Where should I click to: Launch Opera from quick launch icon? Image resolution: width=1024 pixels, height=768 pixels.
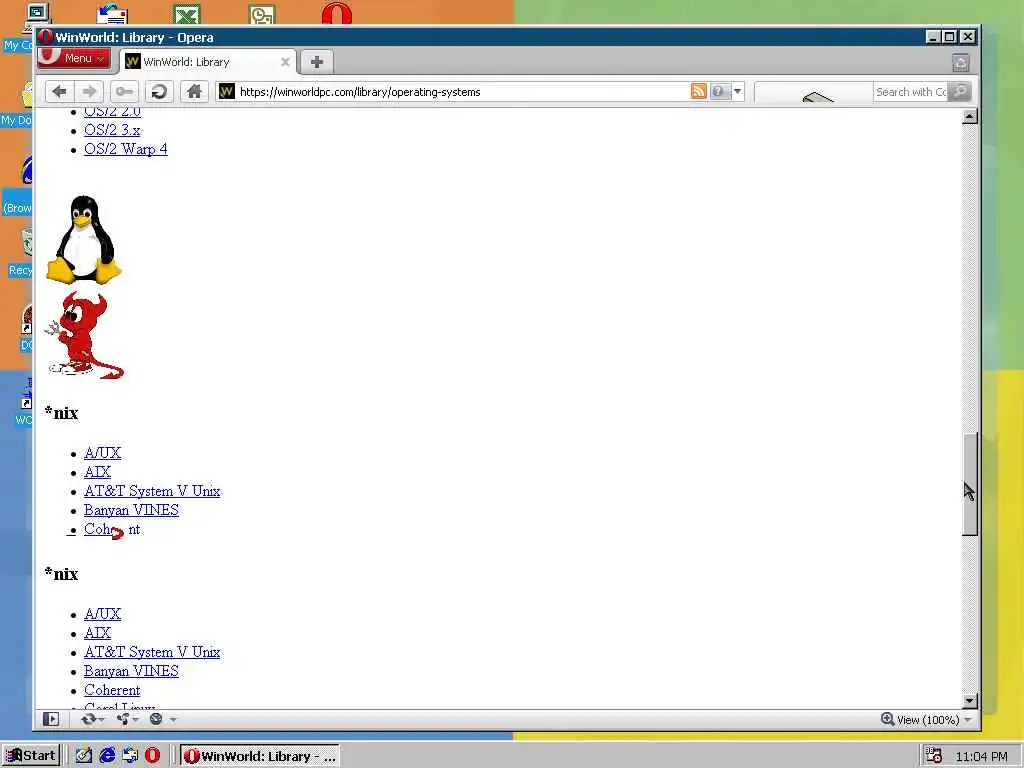point(152,756)
